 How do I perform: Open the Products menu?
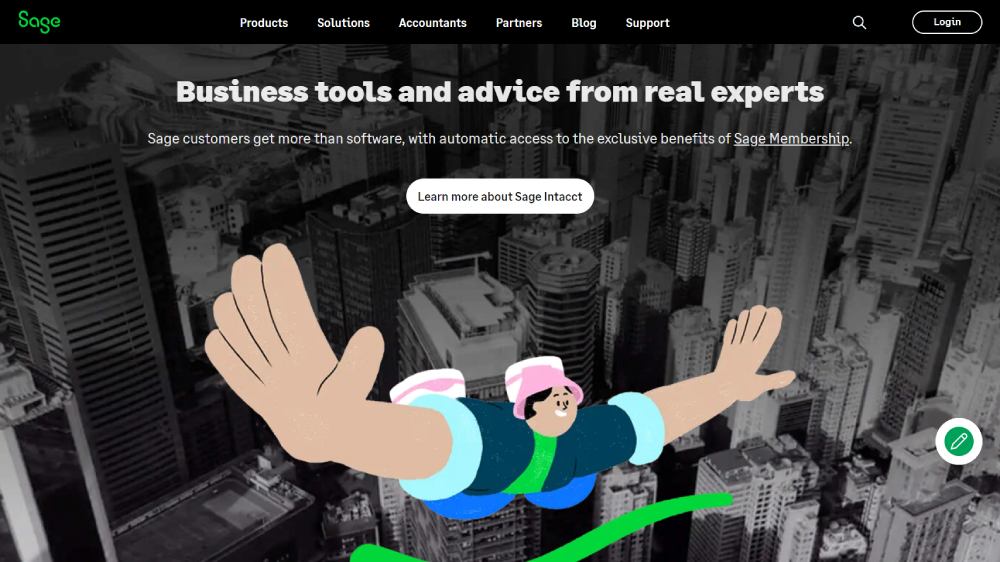coord(264,23)
